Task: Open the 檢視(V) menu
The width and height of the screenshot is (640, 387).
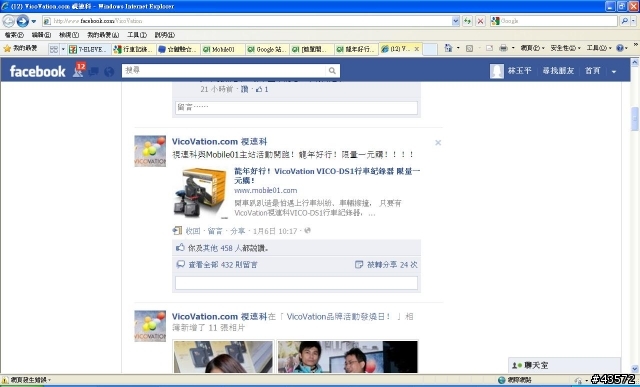Action: coord(69,35)
